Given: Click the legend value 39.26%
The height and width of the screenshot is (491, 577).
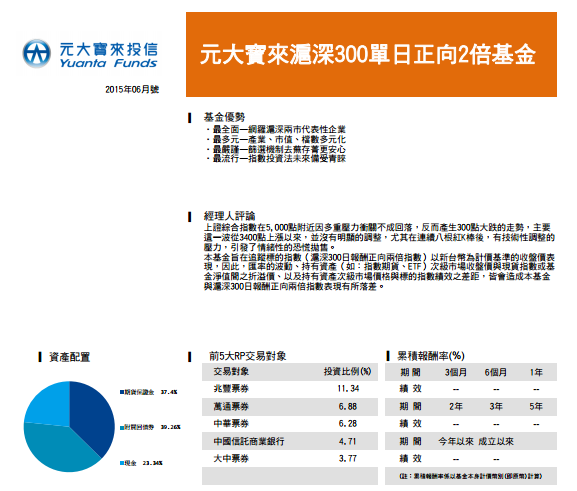Looking at the screenshot, I should (x=171, y=427).
